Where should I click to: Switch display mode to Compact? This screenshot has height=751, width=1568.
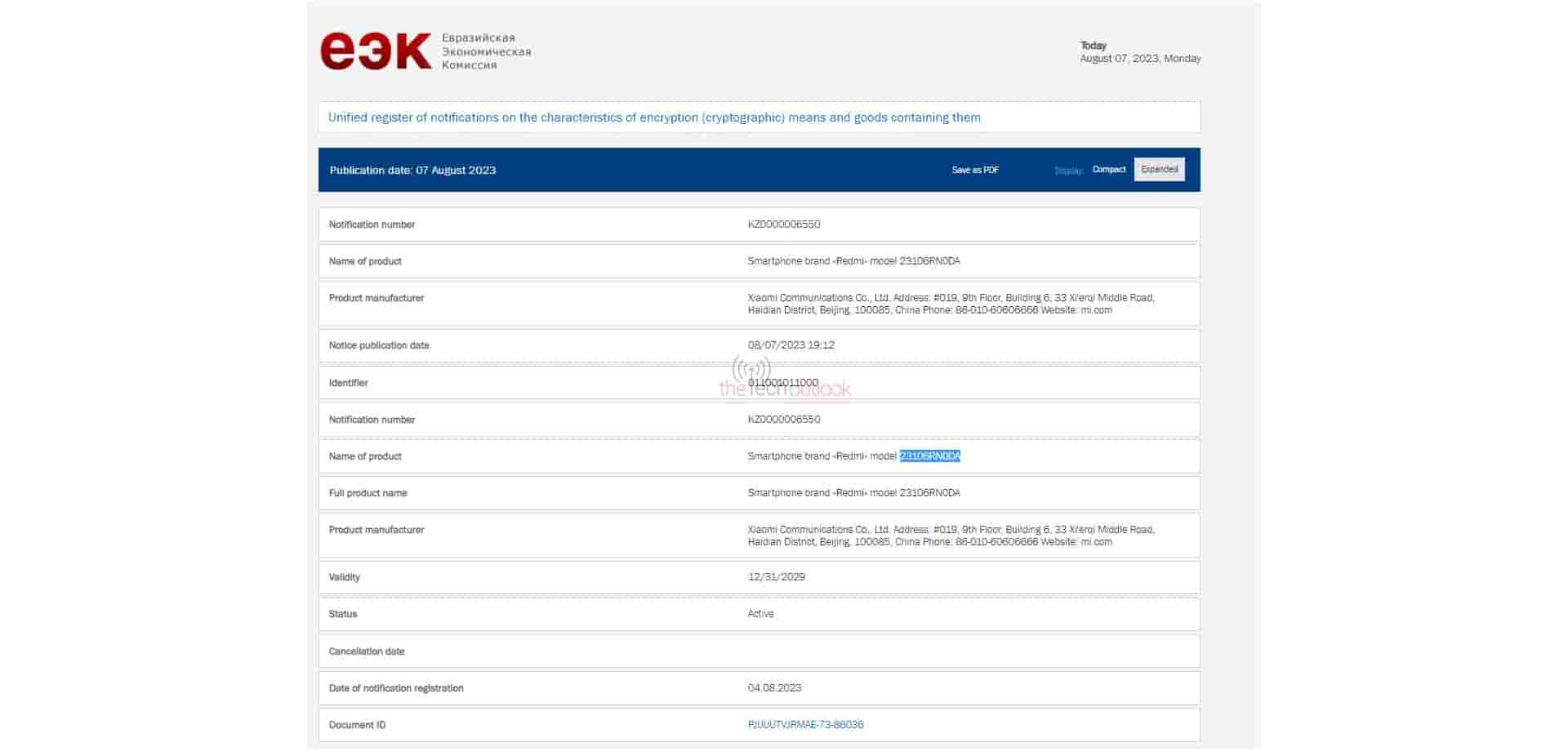click(1108, 170)
